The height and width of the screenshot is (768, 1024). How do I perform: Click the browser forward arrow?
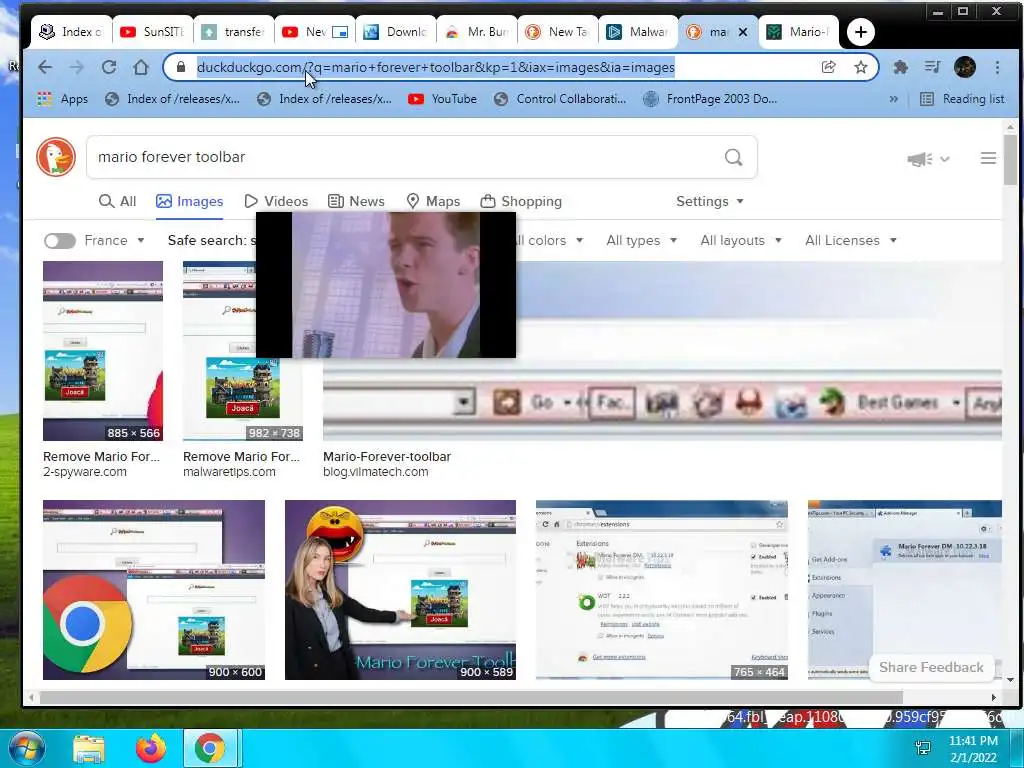[x=76, y=67]
